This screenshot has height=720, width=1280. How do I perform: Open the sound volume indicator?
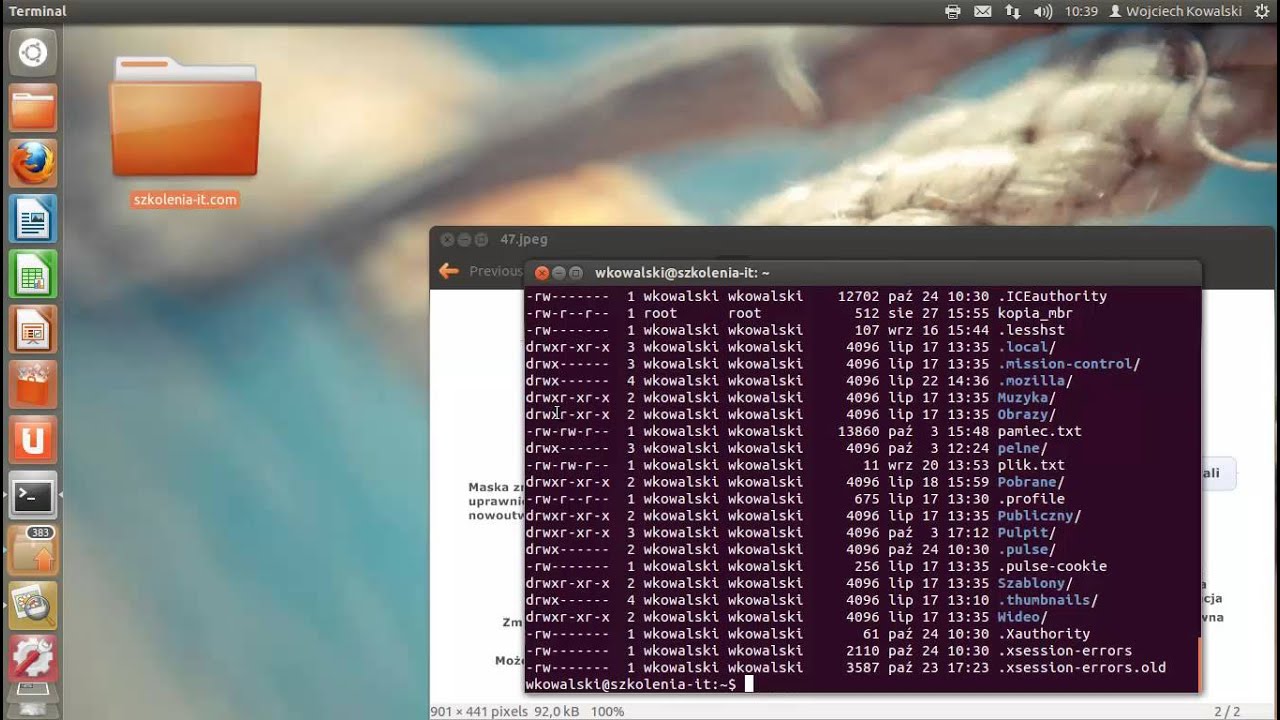coord(1043,11)
